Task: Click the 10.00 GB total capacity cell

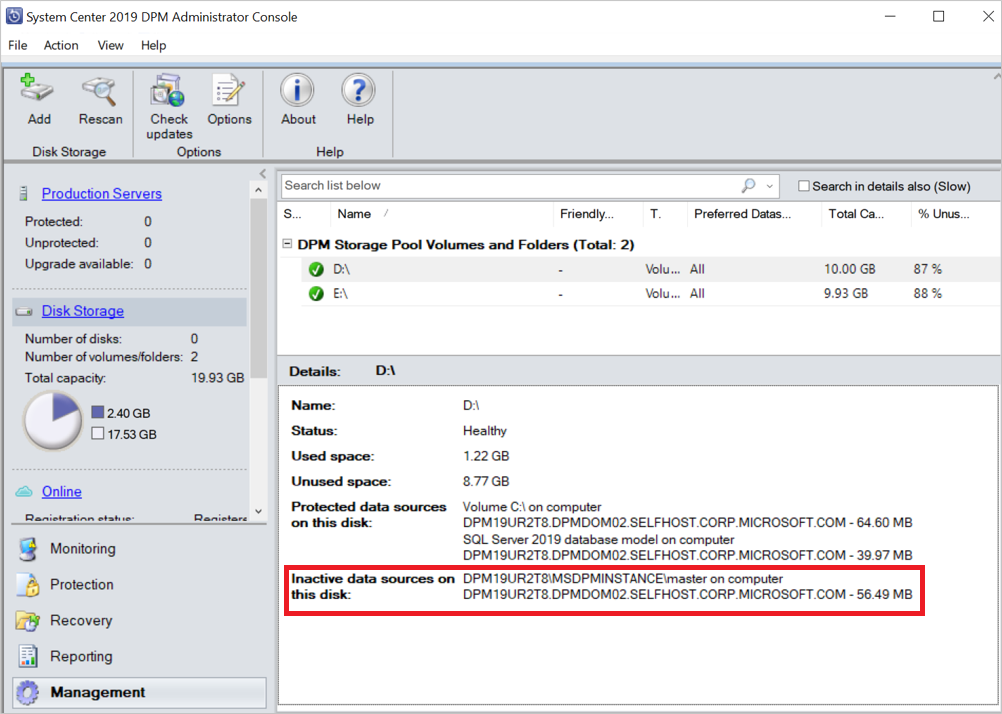Action: click(849, 270)
